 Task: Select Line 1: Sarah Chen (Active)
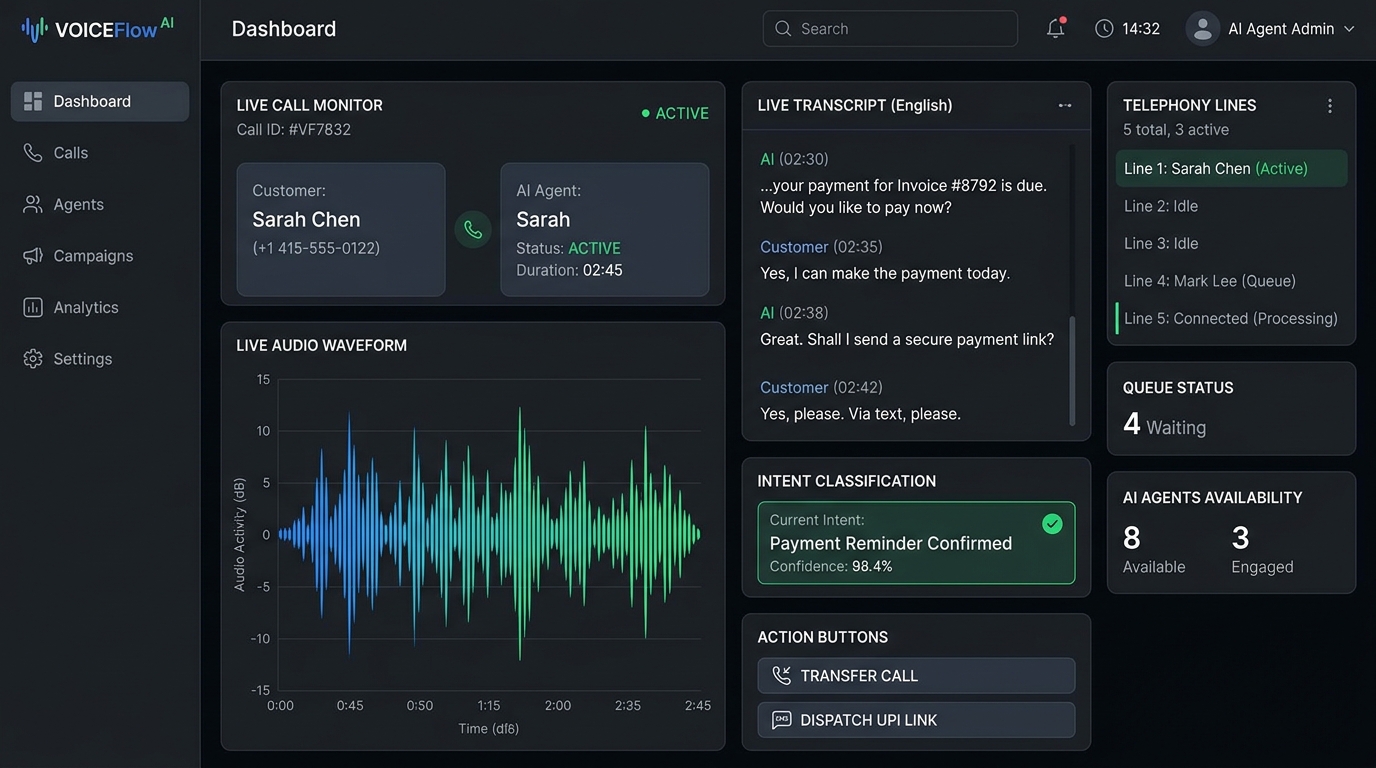pyautogui.click(x=1232, y=168)
